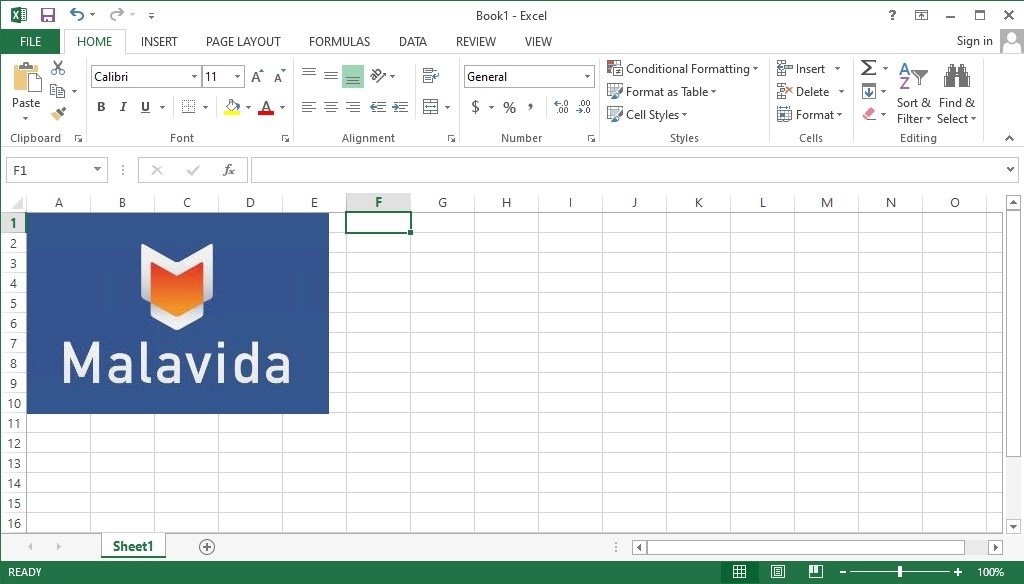Toggle Bold formatting
This screenshot has width=1024, height=584.
101,106
